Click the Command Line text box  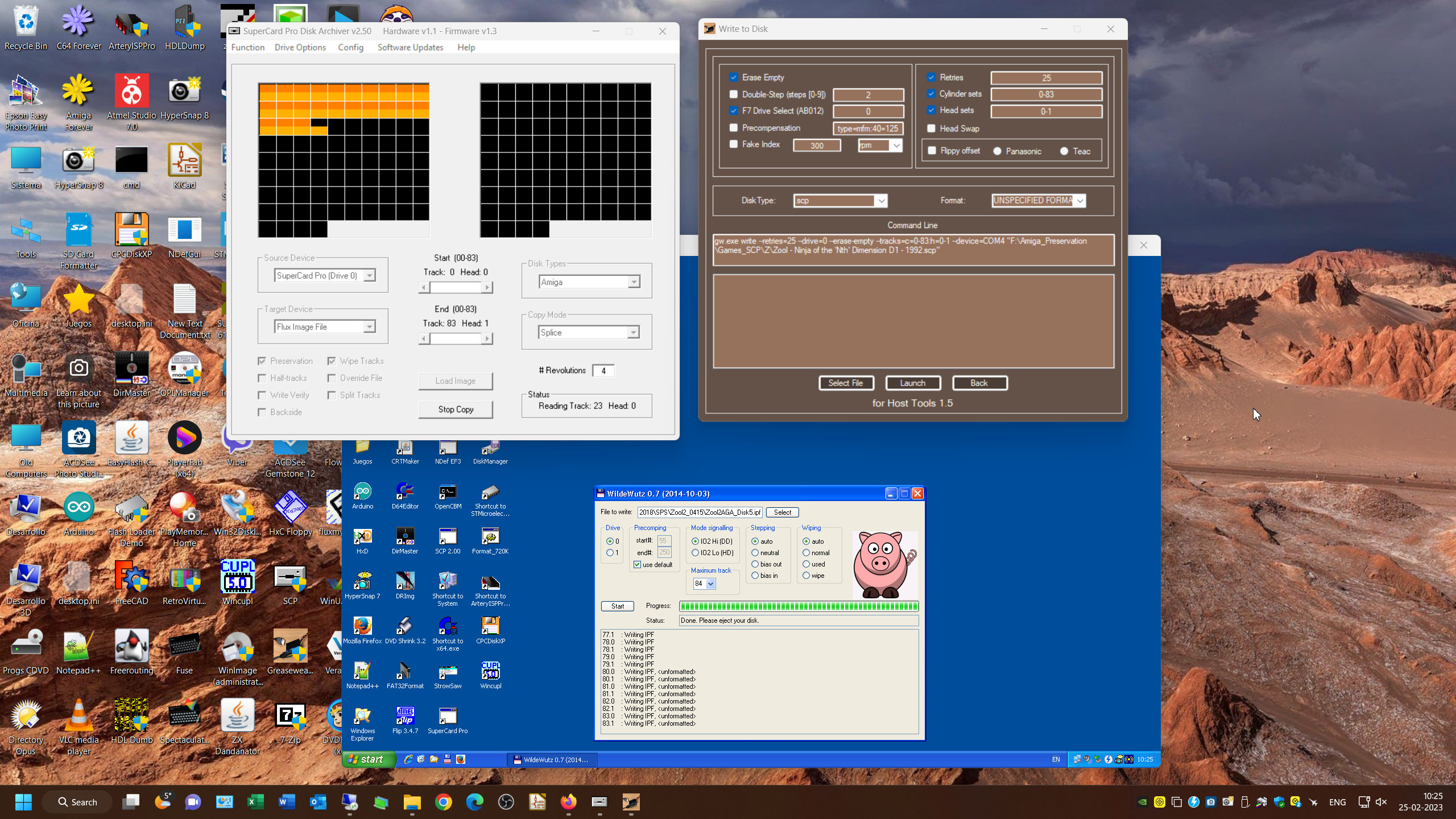point(913,250)
